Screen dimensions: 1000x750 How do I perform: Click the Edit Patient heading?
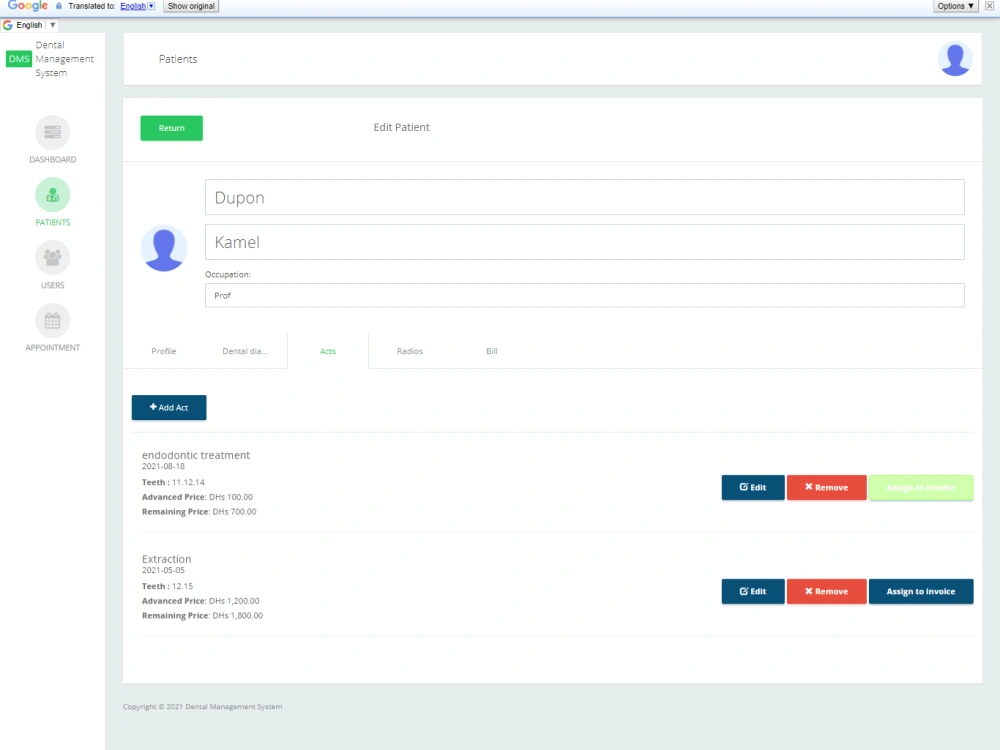coord(401,128)
